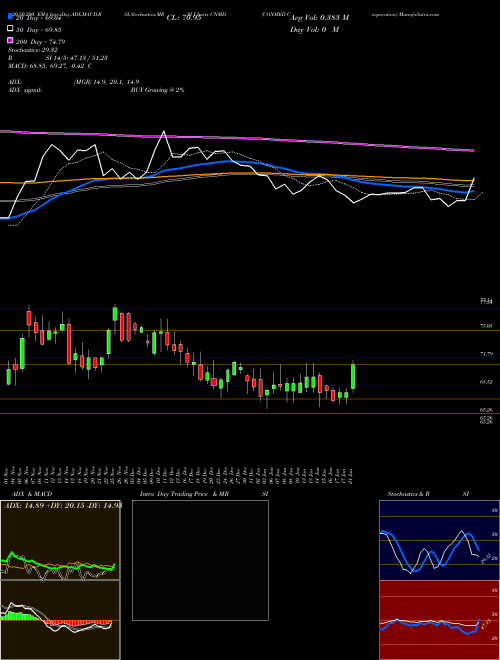This screenshot has height=660, width=500.
Task: Click the ADX line chart panel
Action: (x=60, y=540)
